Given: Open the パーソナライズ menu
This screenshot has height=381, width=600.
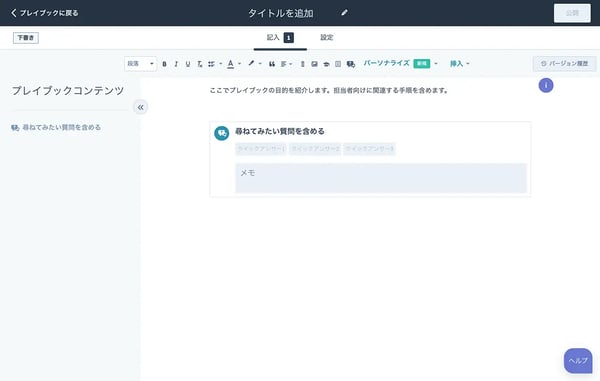Looking at the screenshot, I should click(400, 64).
